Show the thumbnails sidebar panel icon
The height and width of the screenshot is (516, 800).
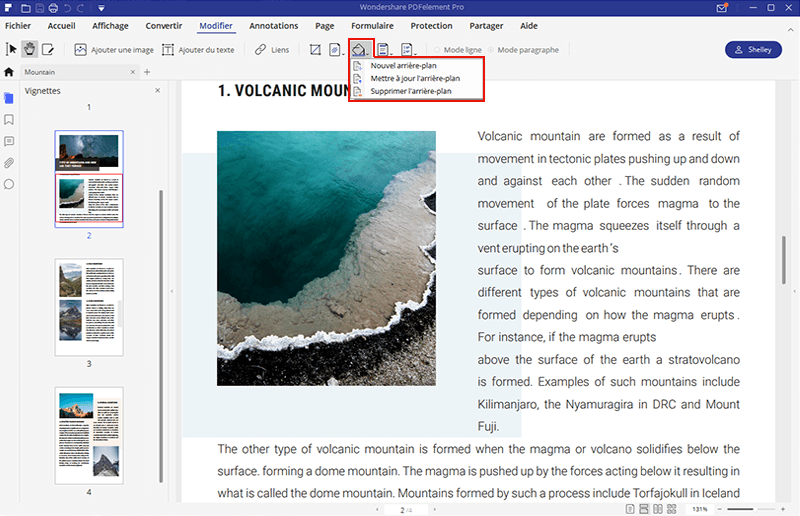click(x=9, y=98)
